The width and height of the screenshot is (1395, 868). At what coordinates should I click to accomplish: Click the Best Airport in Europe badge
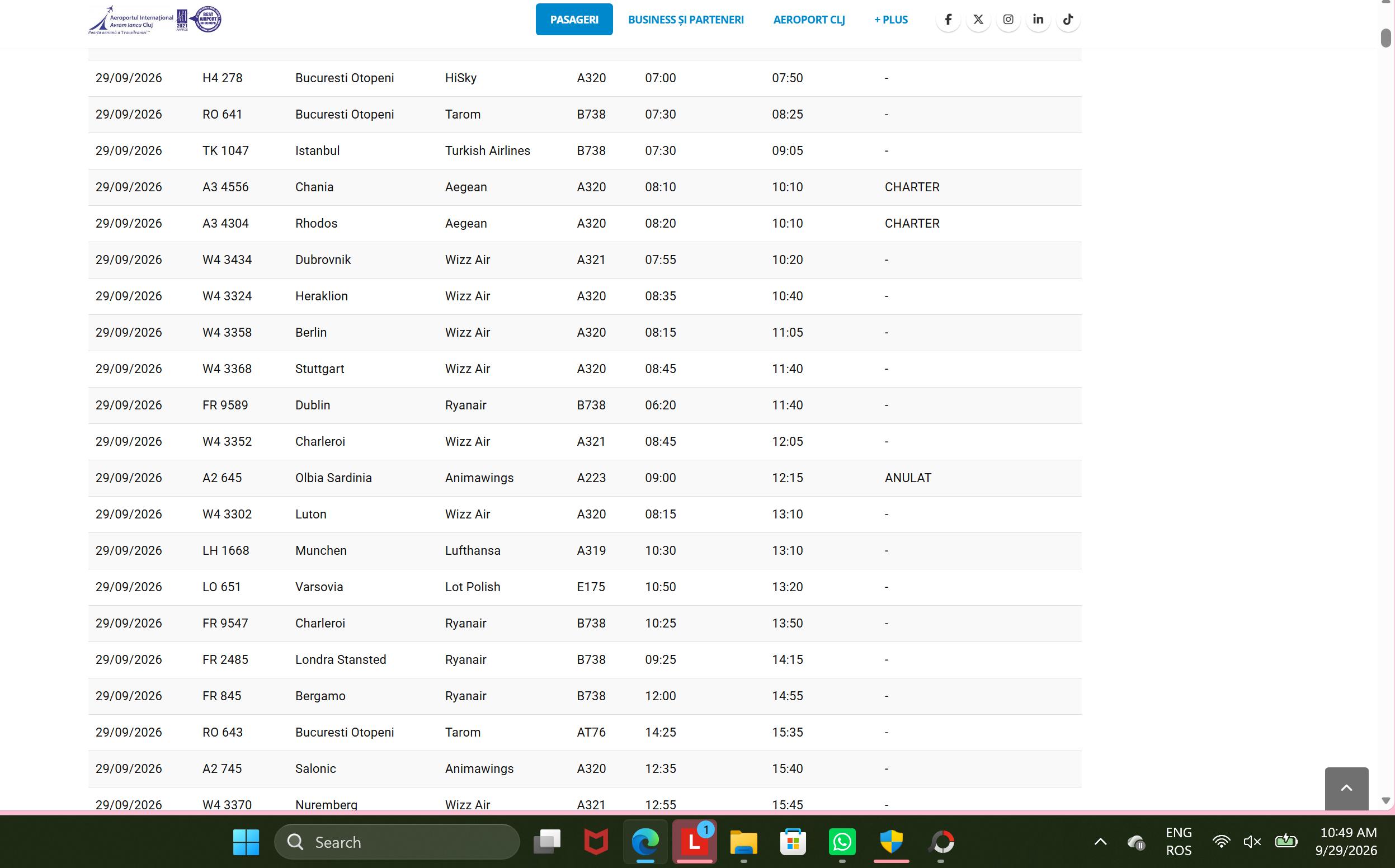pyautogui.click(x=206, y=20)
